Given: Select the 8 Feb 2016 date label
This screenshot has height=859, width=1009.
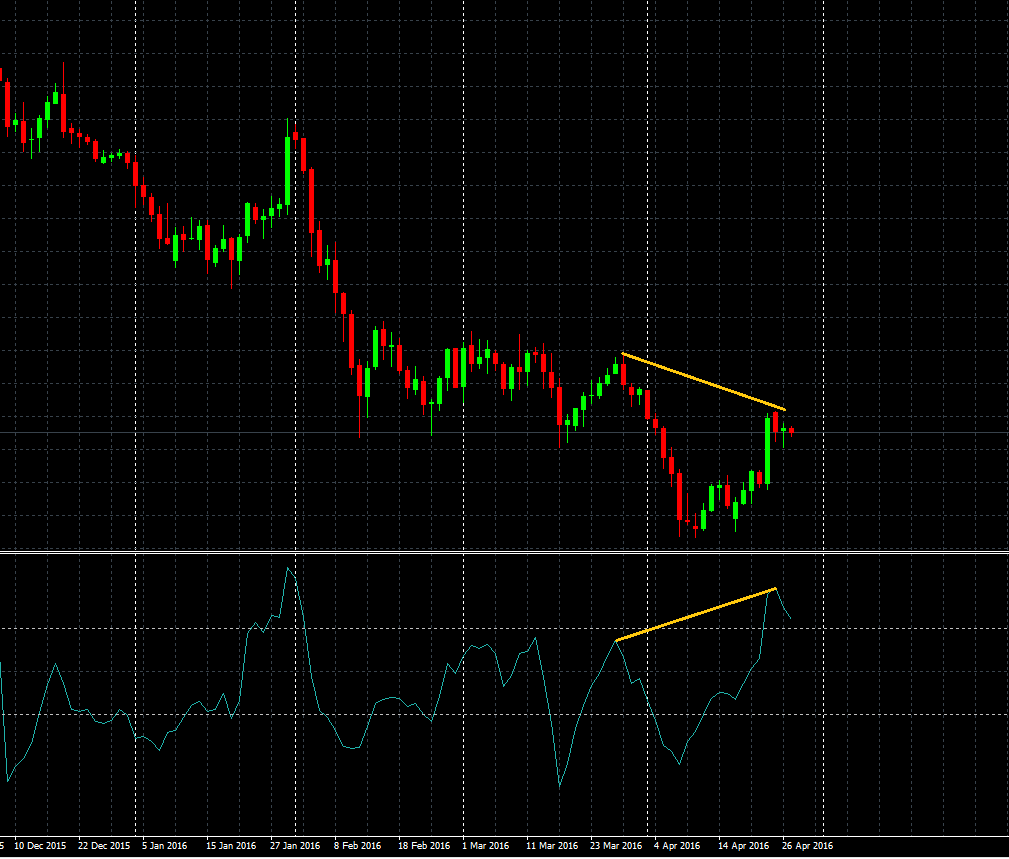Looking at the screenshot, I should click(x=359, y=845).
